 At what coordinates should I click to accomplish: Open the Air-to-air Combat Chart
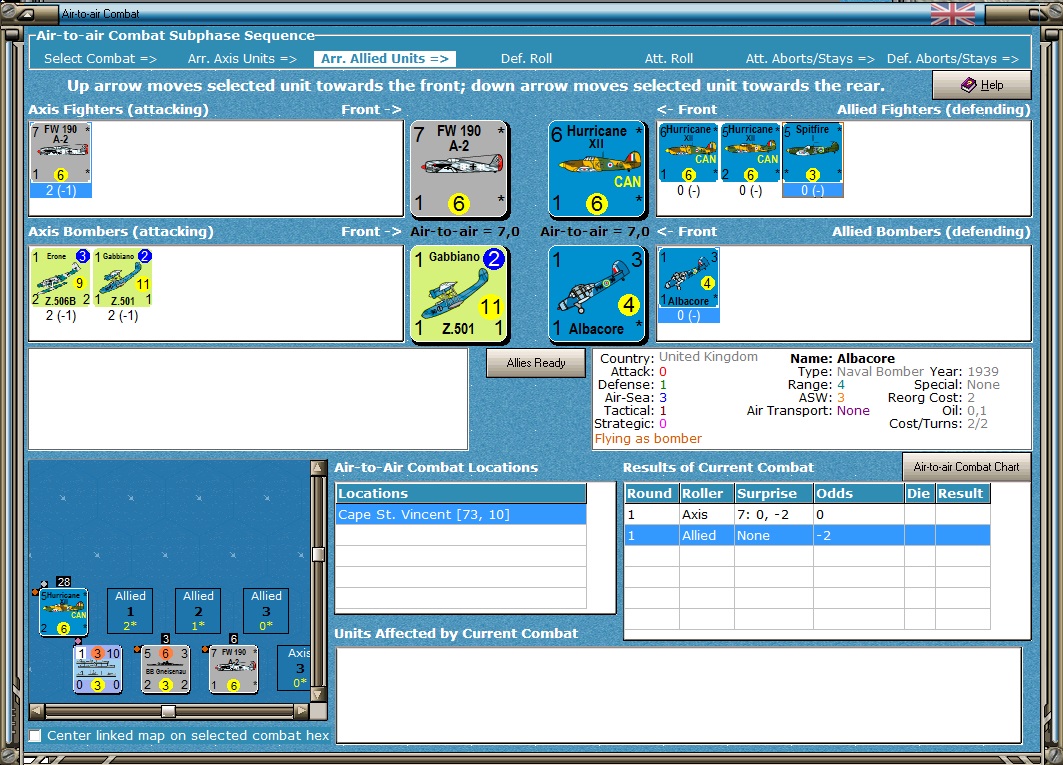tap(966, 467)
